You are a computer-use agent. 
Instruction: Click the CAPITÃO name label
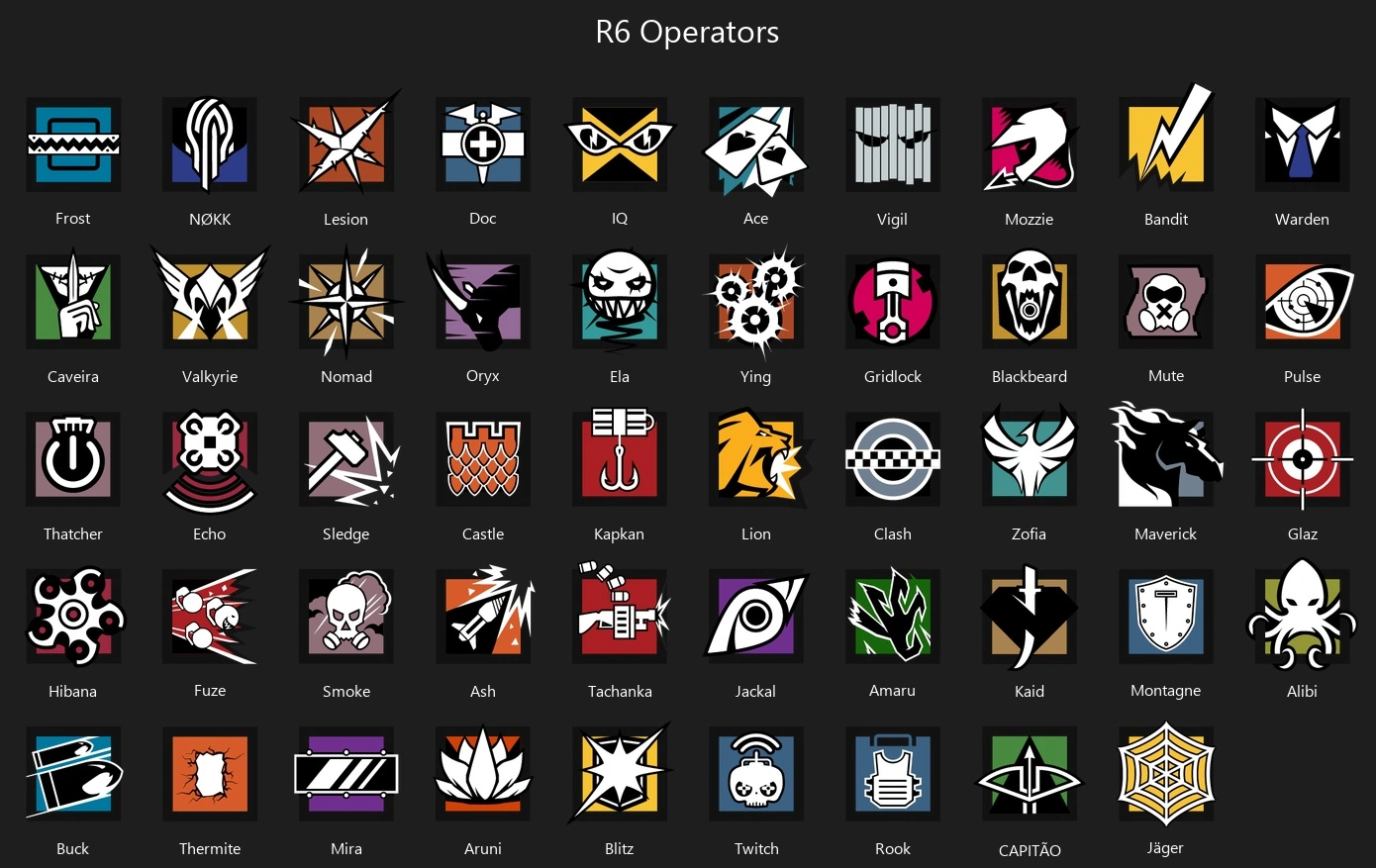click(x=1030, y=850)
